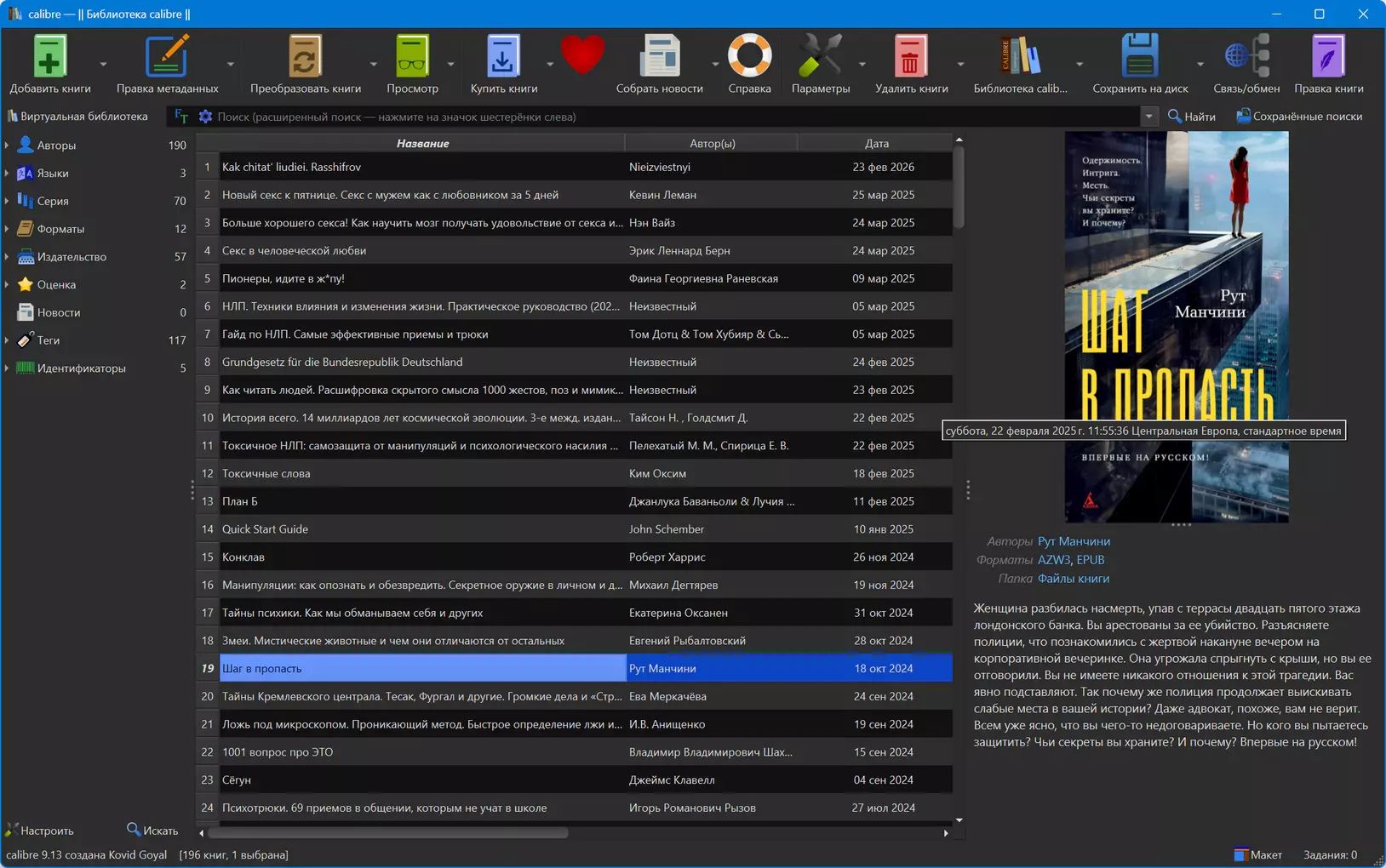
Task: Select the book 'Конклав'
Action: 586,557
